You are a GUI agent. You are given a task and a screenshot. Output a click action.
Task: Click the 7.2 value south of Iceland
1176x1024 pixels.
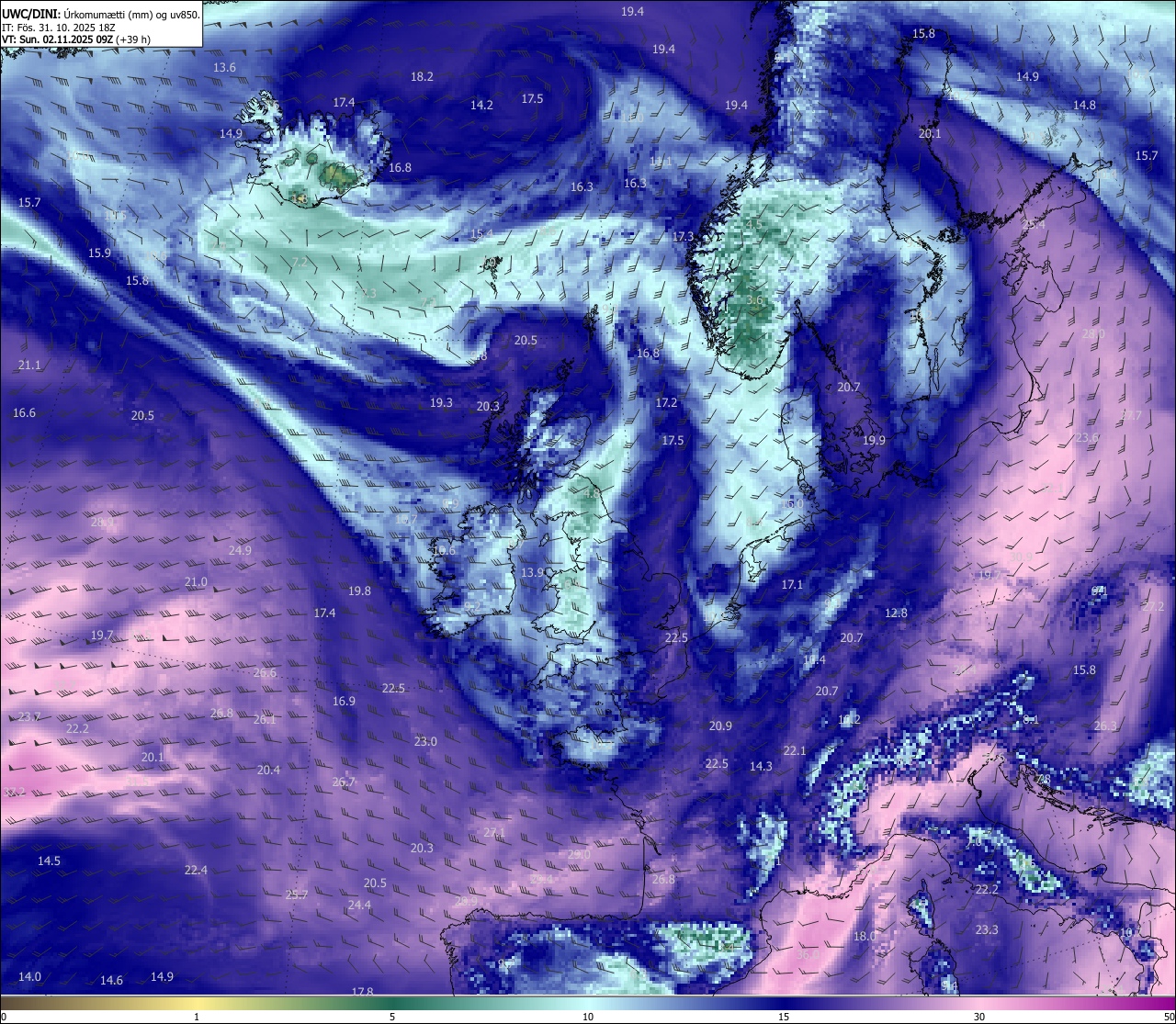click(x=300, y=263)
